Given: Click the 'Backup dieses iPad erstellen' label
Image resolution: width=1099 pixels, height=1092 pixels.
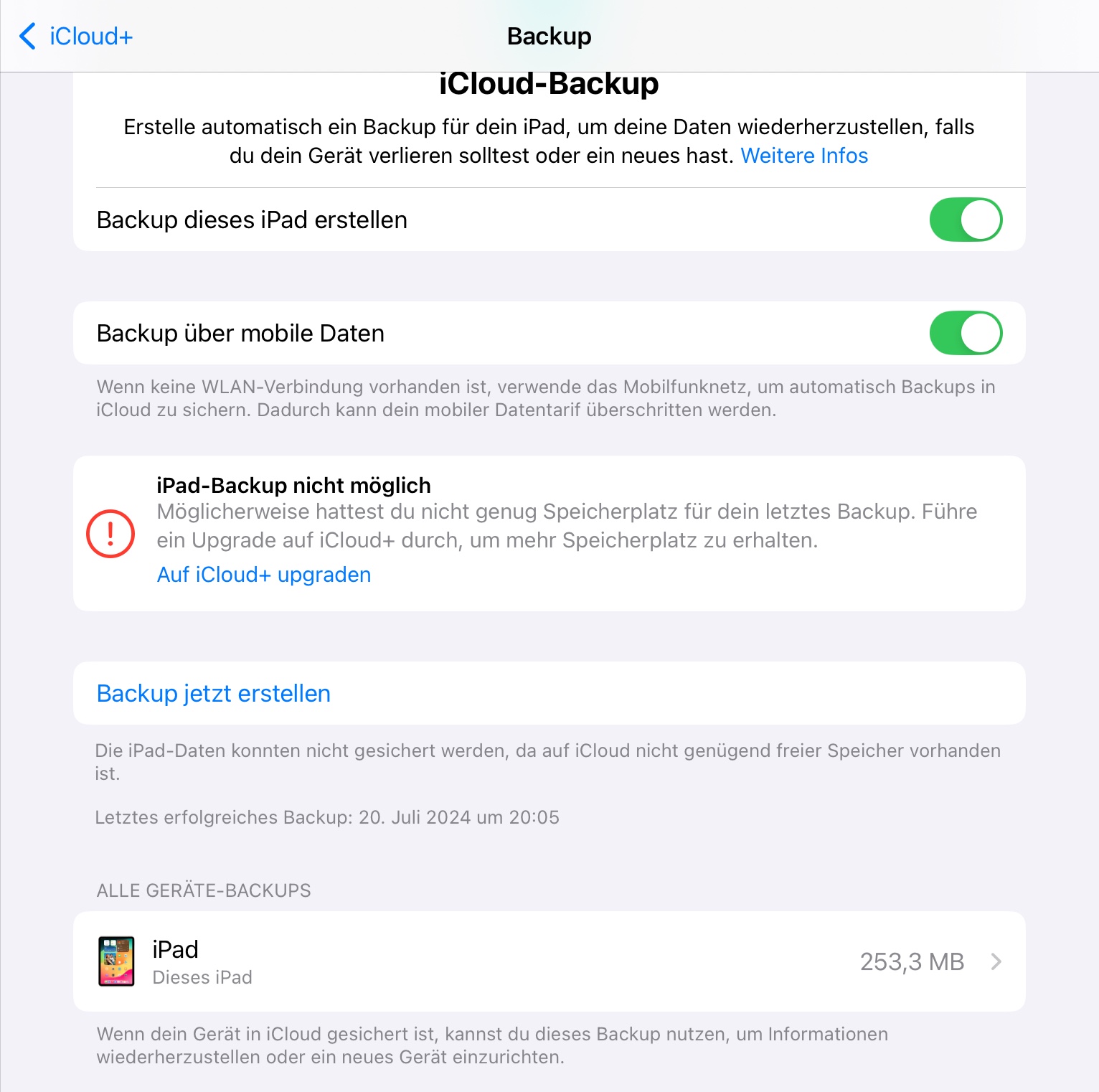Looking at the screenshot, I should pyautogui.click(x=252, y=220).
